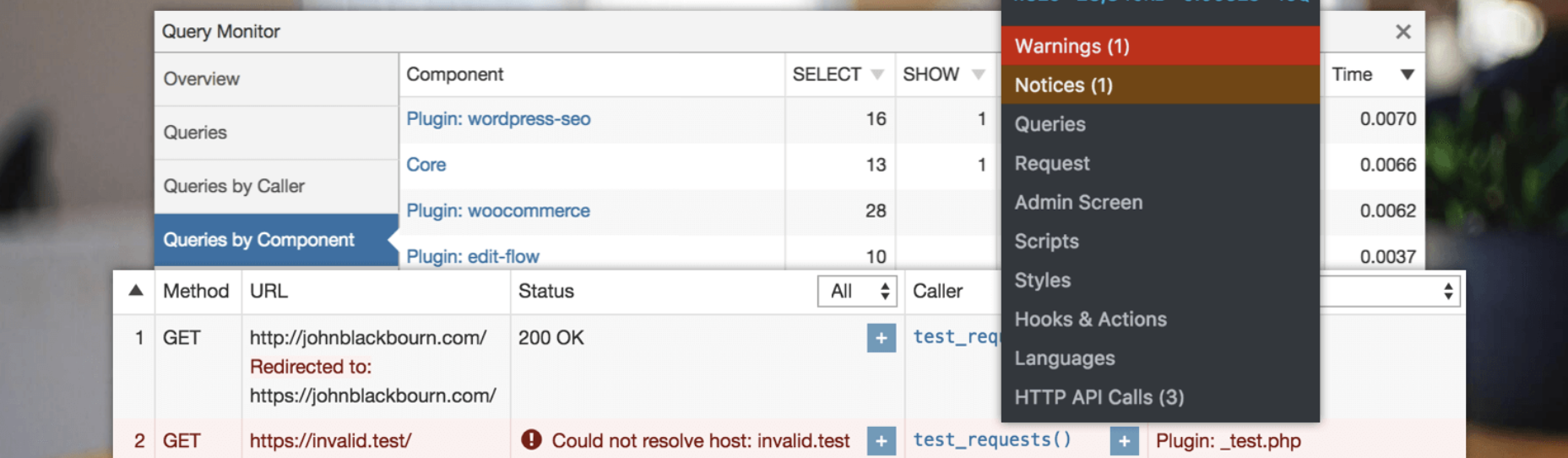Close the Query Monitor panel

[1403, 31]
